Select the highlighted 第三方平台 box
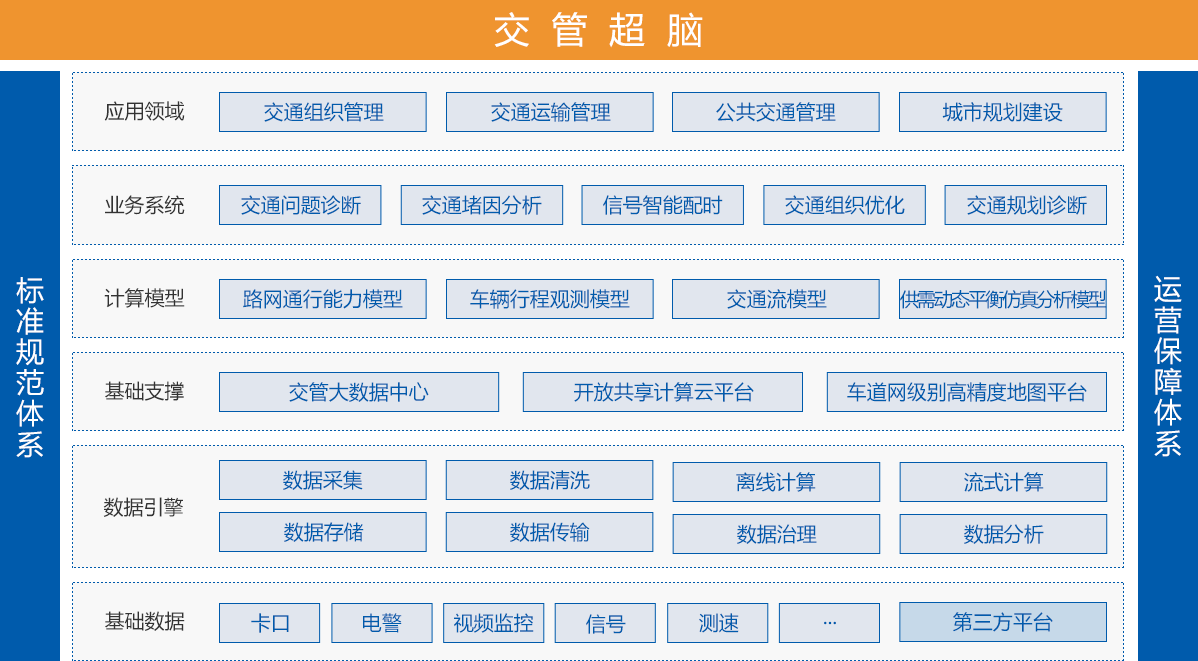Image resolution: width=1198 pixels, height=661 pixels. coord(1002,622)
